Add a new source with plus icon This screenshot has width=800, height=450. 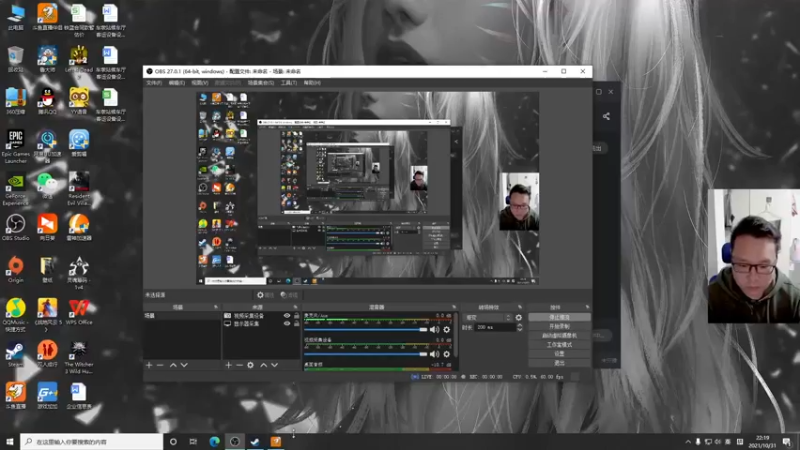(229, 365)
